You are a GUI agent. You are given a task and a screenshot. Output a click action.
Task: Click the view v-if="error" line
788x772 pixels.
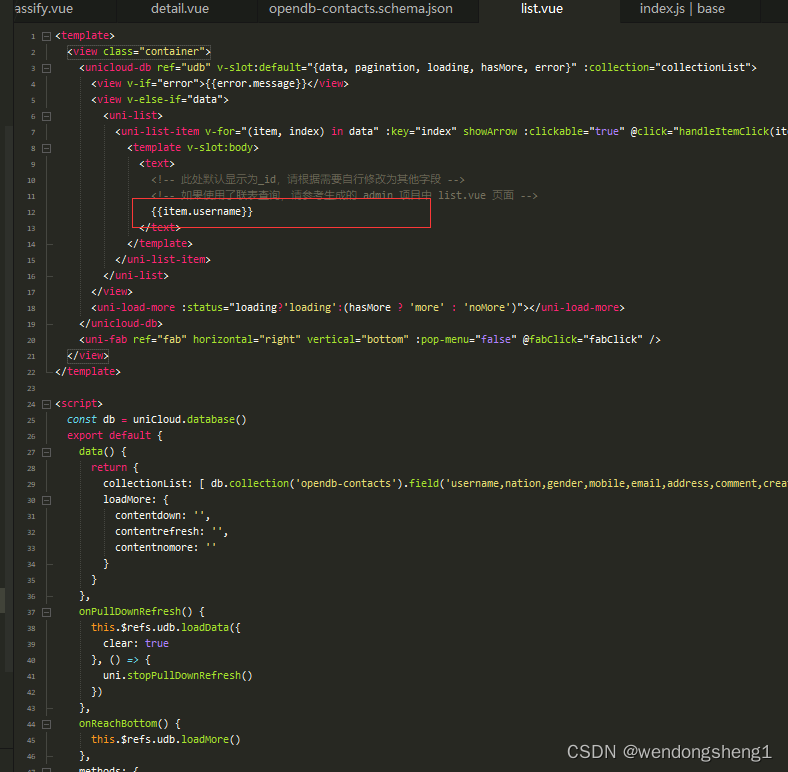(x=220, y=84)
